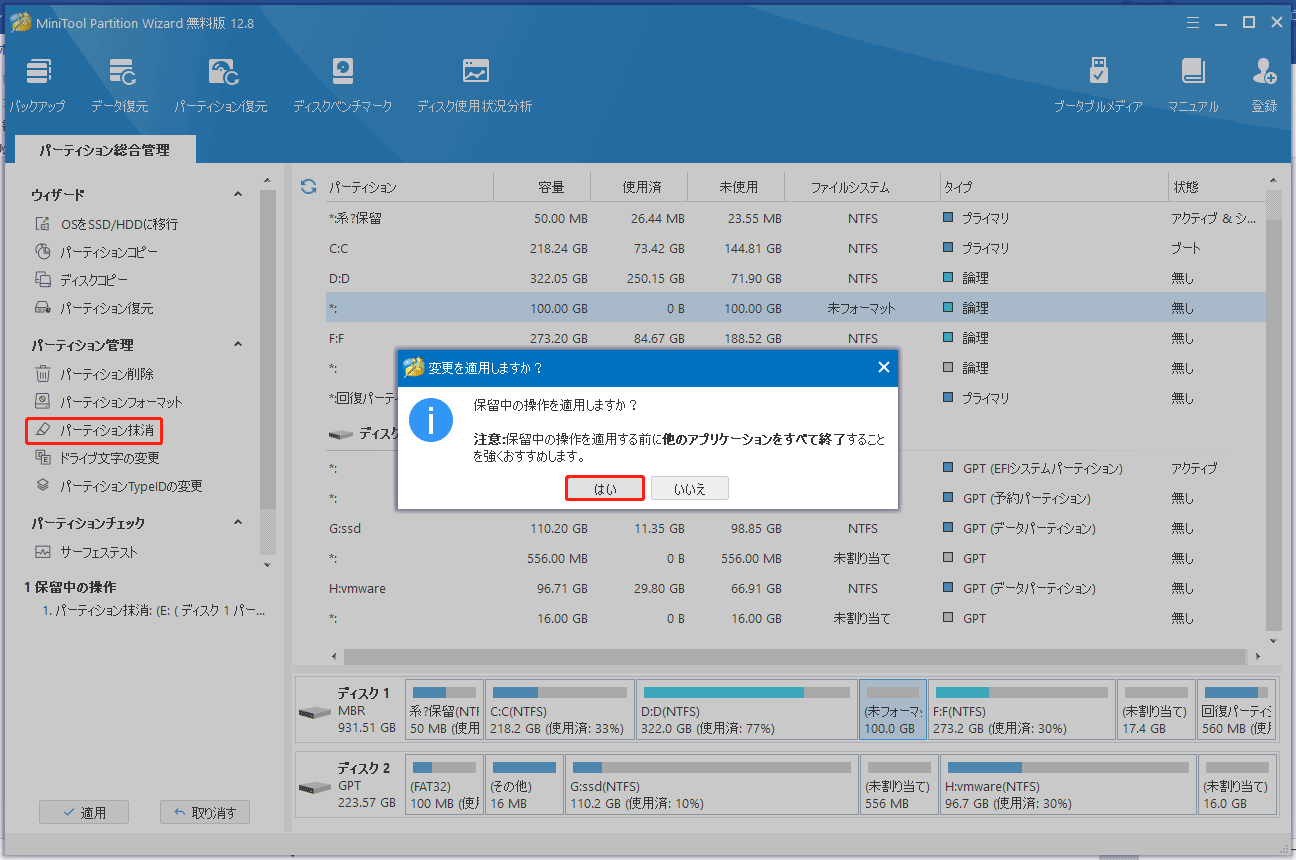Click the 適用 button
Screen dimensions: 1296x860
pyautogui.click(x=84, y=813)
